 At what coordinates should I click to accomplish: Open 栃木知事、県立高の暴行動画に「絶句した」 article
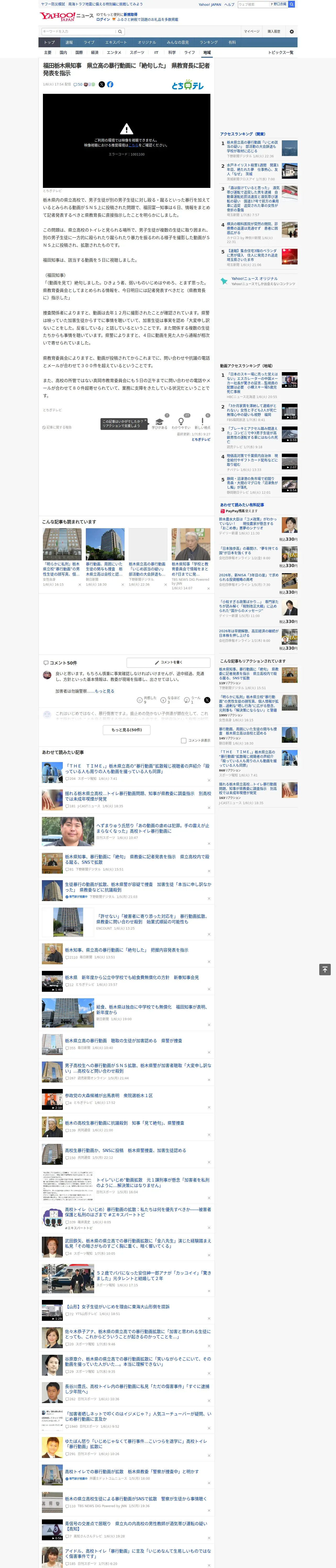pos(127,950)
